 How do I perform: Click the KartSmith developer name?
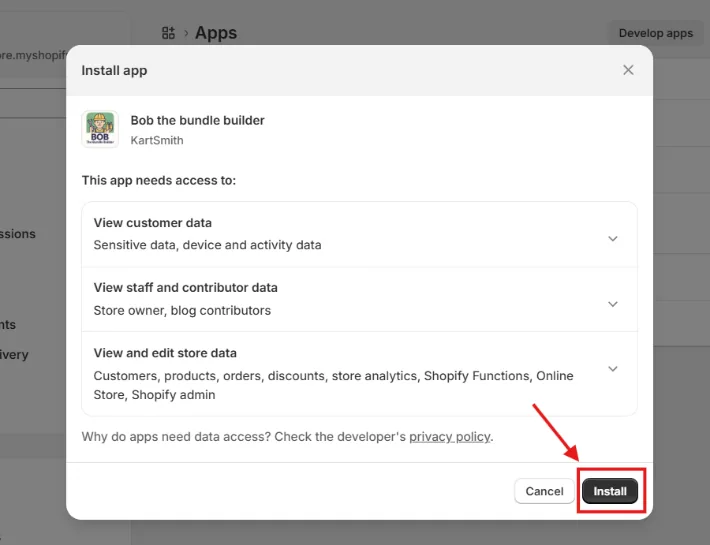click(x=157, y=140)
